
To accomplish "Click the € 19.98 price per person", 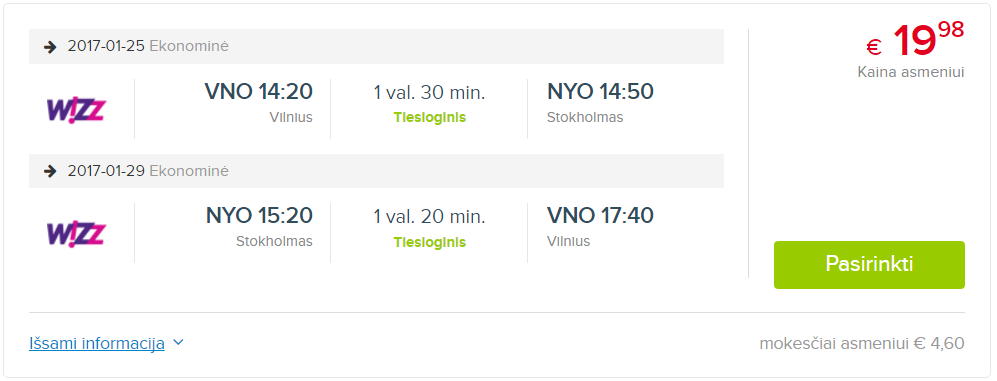I will (x=916, y=39).
